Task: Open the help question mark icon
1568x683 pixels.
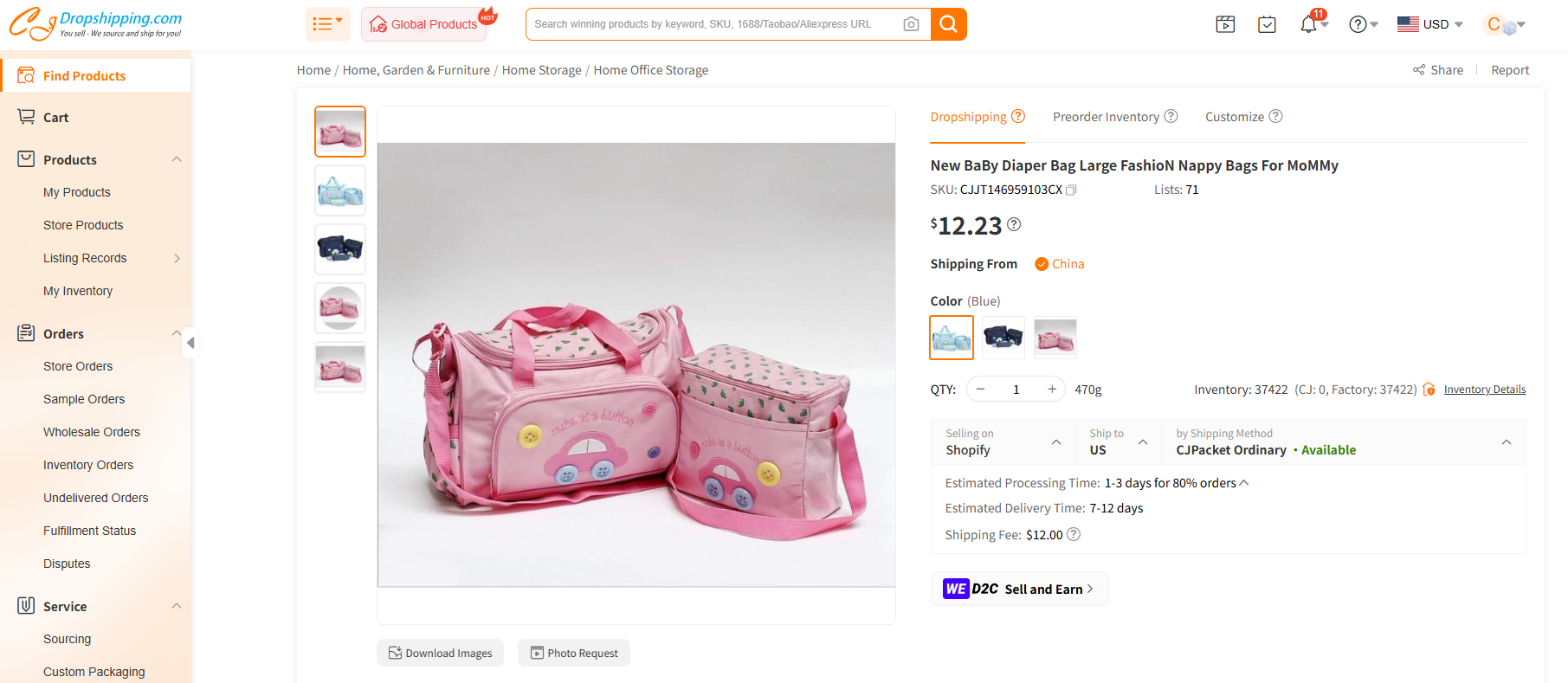Action: point(1356,23)
